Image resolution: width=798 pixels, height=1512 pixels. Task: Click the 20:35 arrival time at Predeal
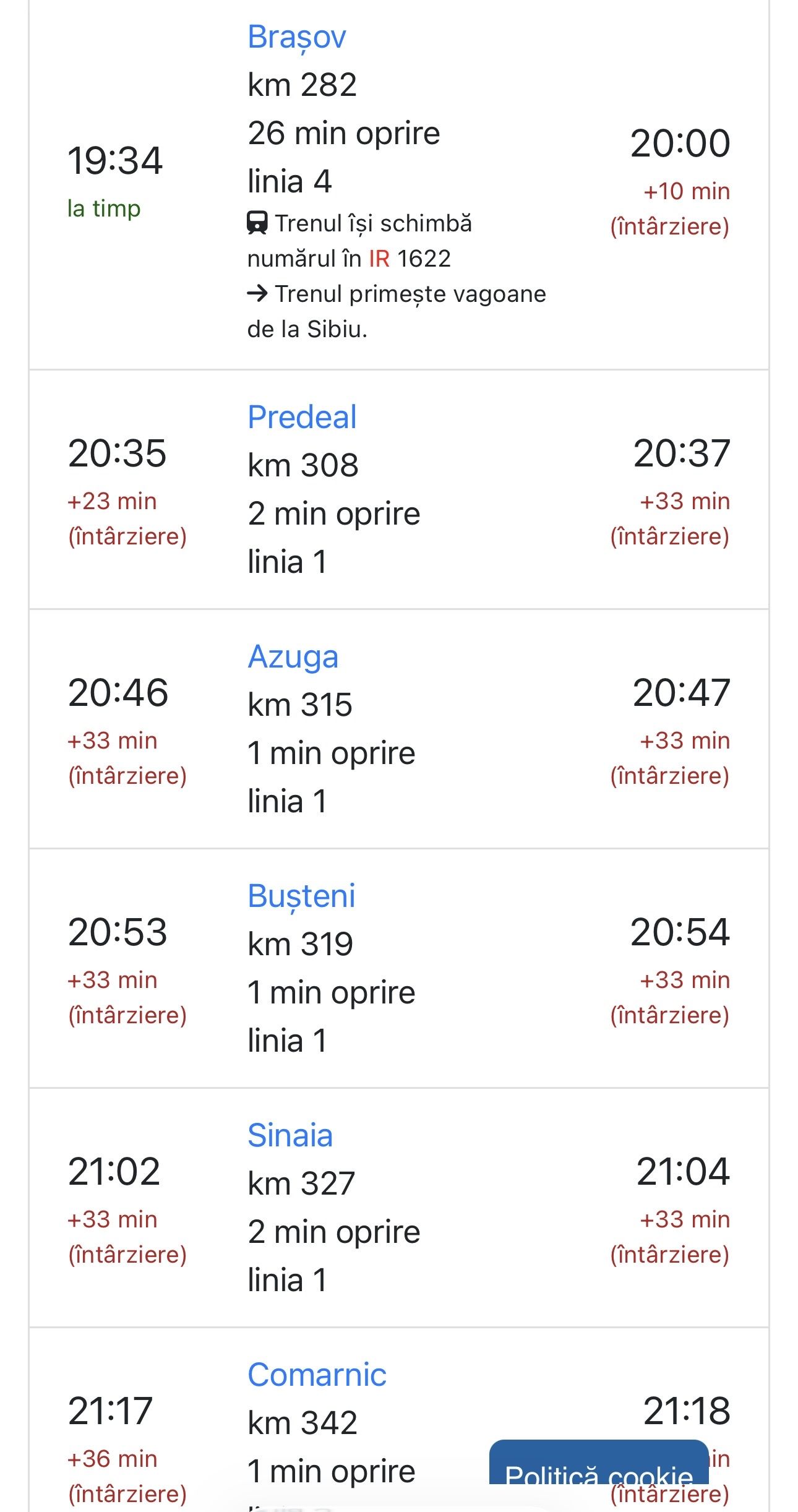117,453
